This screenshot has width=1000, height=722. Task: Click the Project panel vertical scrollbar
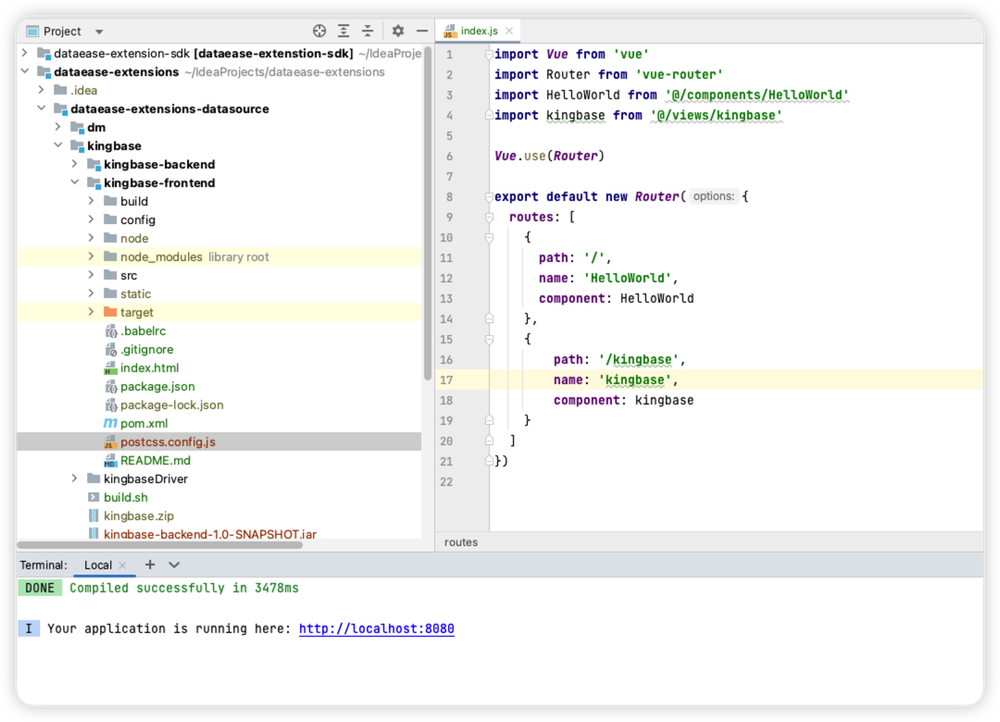tap(427, 214)
